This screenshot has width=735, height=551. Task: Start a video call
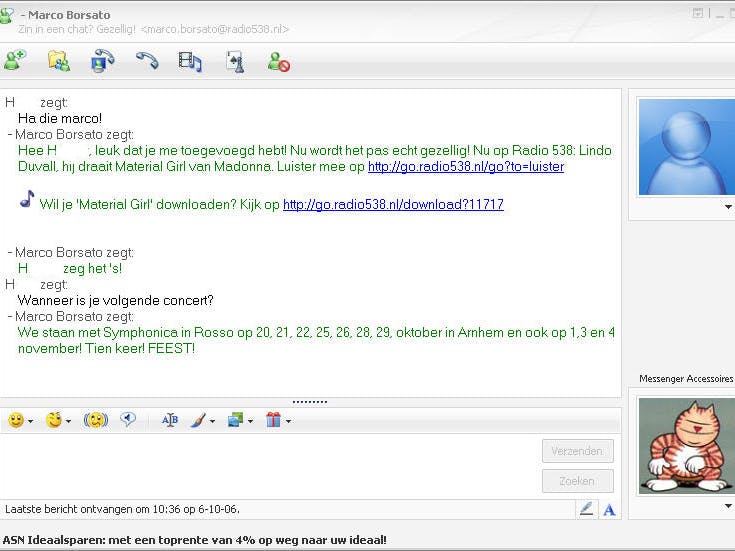[x=102, y=61]
